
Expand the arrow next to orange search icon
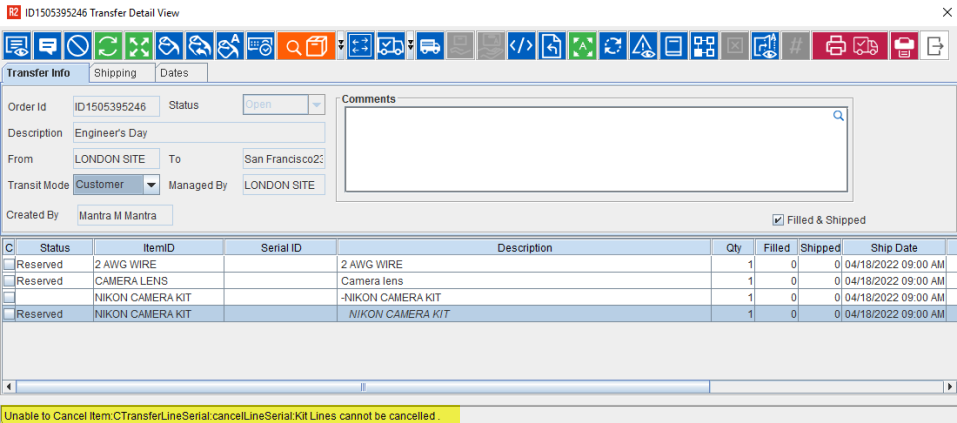341,45
